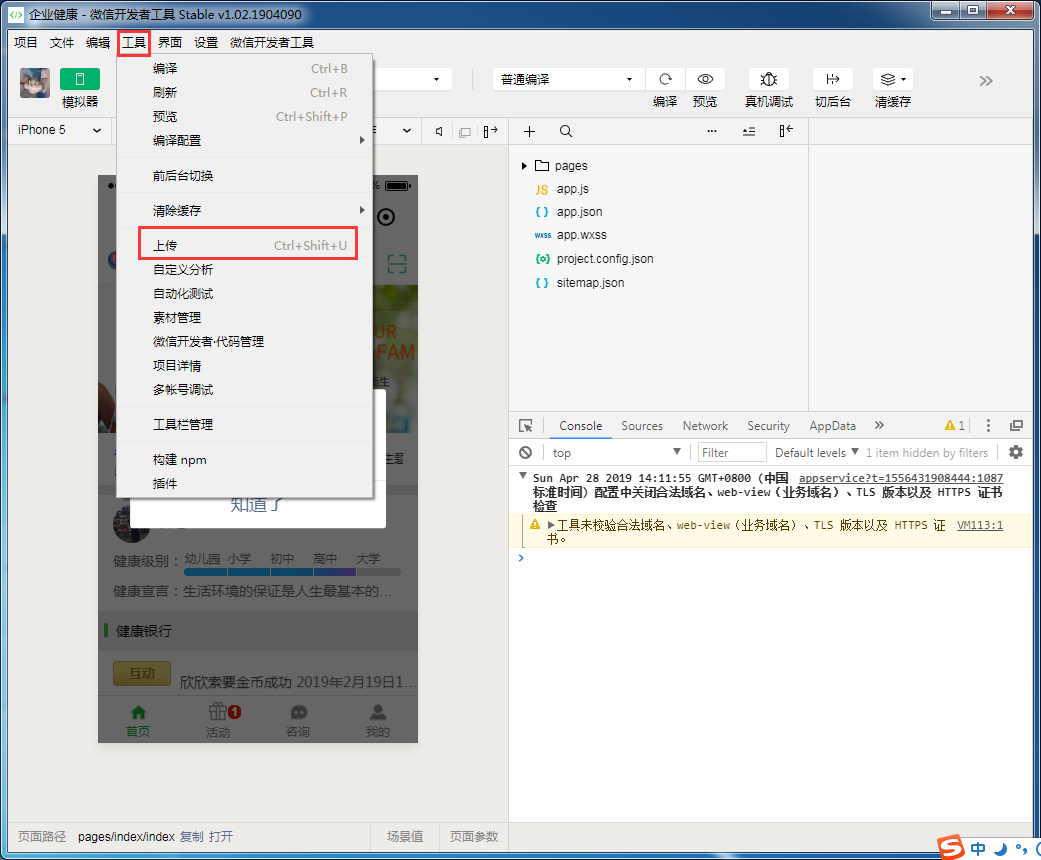Open the 项目 menu
This screenshot has height=860, width=1041.
tap(25, 43)
